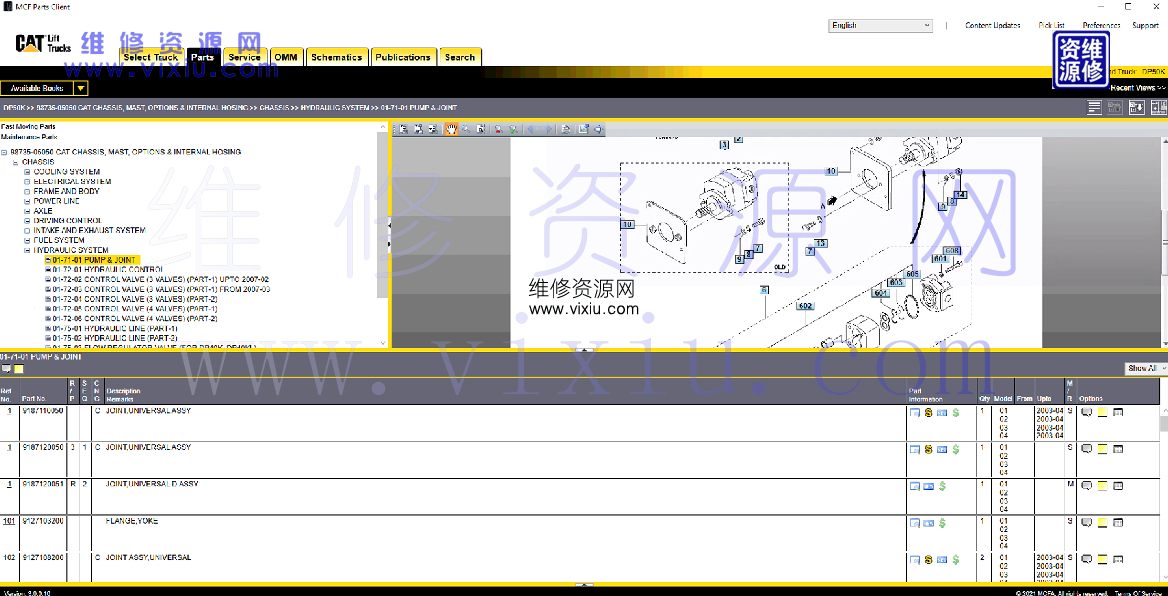Click gold S supersession icon in first row

929,412
